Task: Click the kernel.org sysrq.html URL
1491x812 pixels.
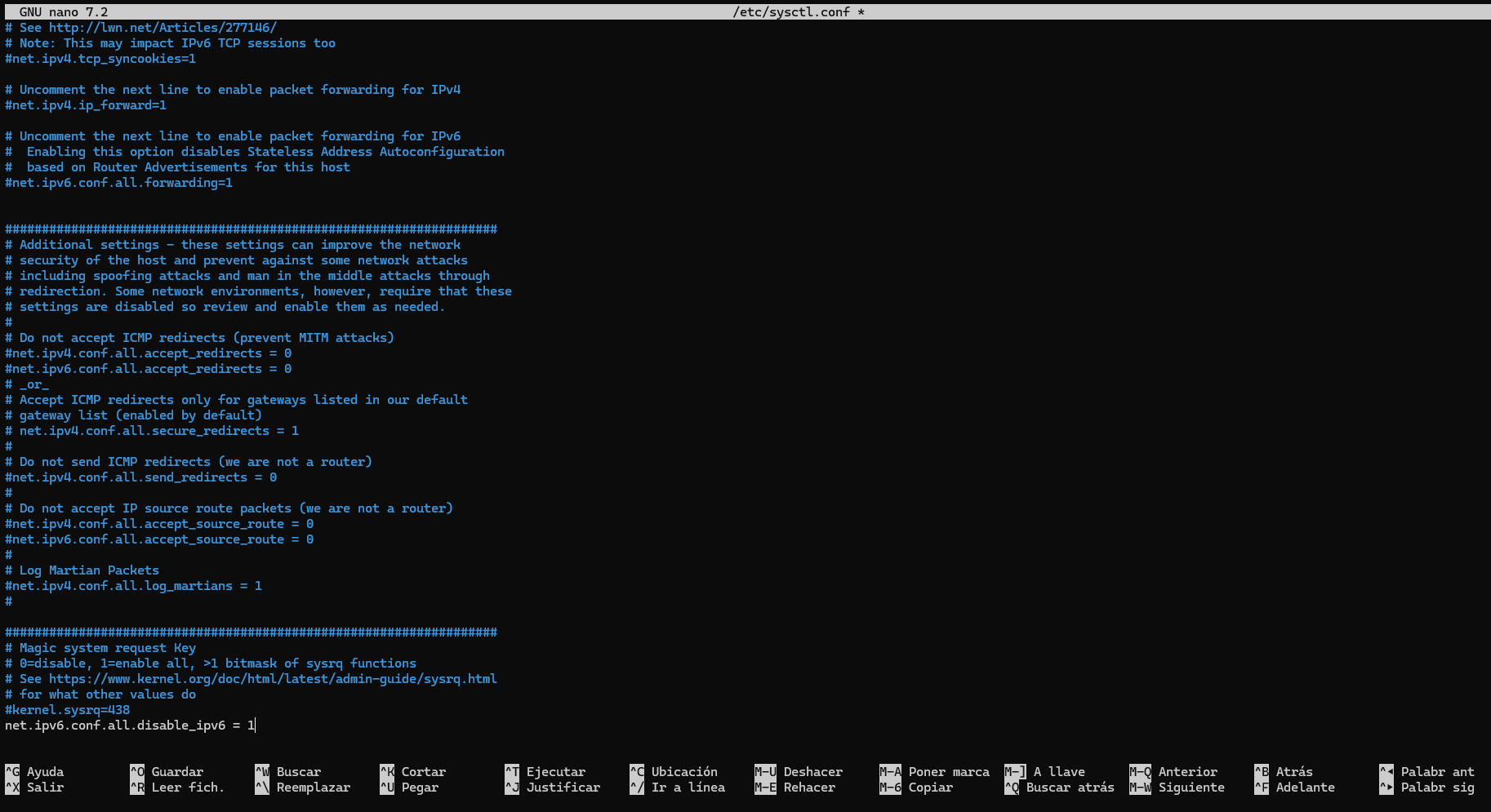Action: 273,678
